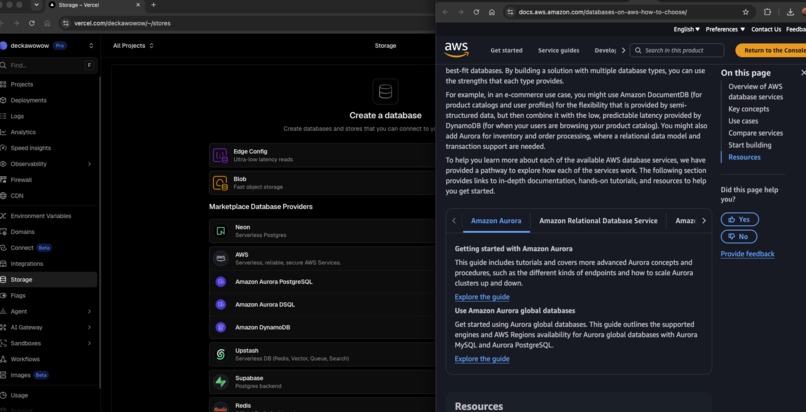The image size is (806, 412).
Task: Choose the Blob object storage option
Action: pos(322,182)
